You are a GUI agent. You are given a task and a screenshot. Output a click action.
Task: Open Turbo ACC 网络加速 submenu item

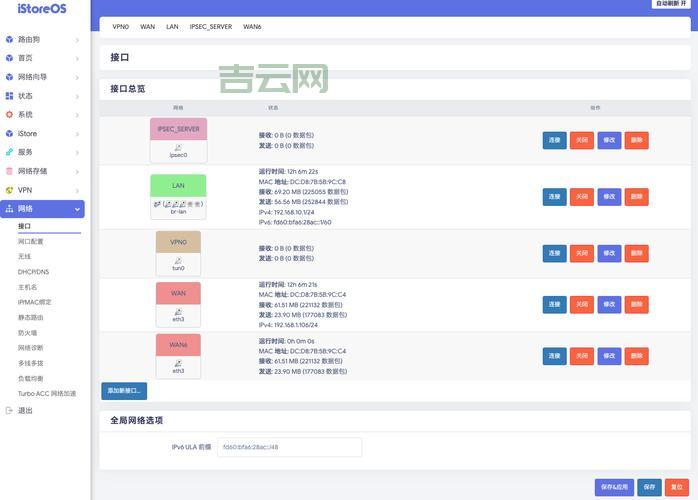[x=47, y=394]
